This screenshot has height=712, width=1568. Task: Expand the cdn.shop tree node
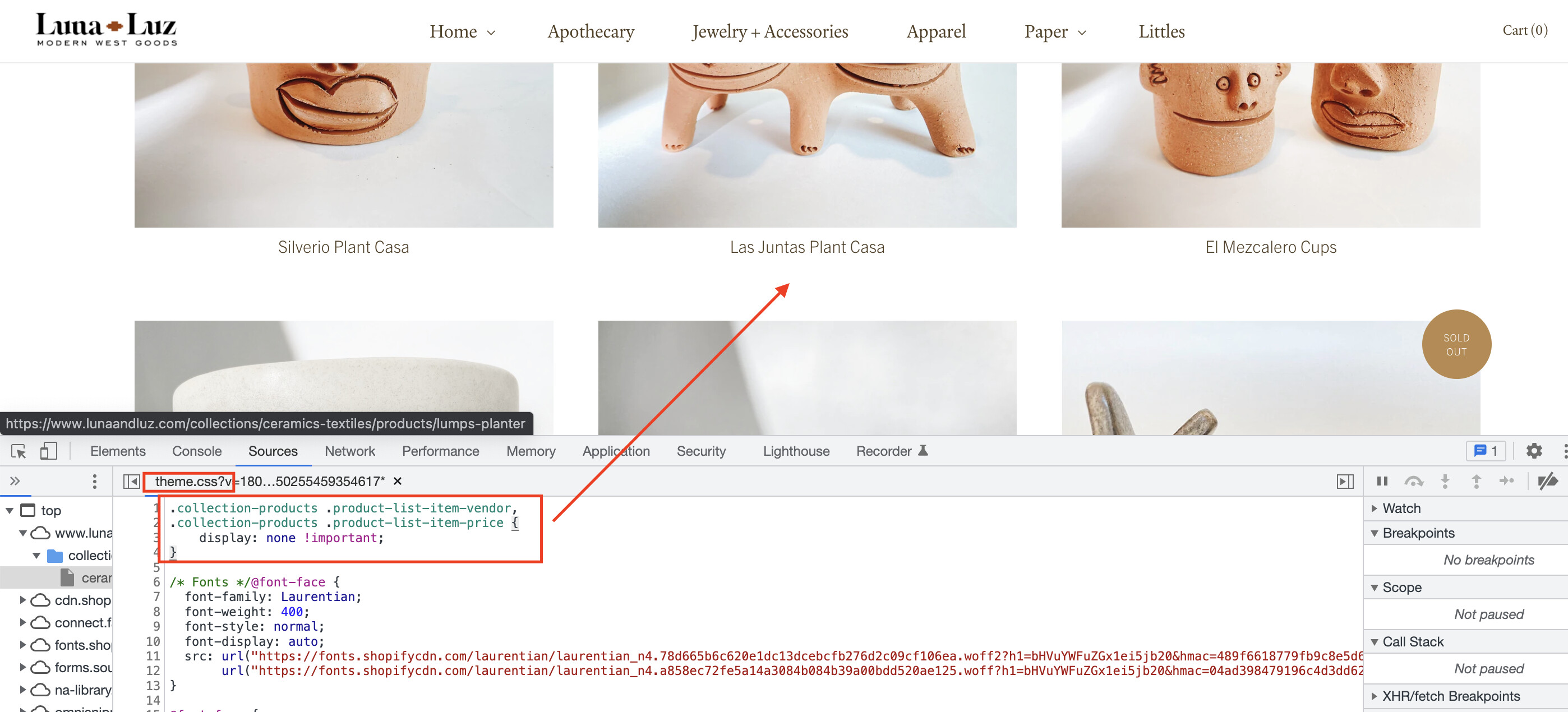tap(23, 600)
